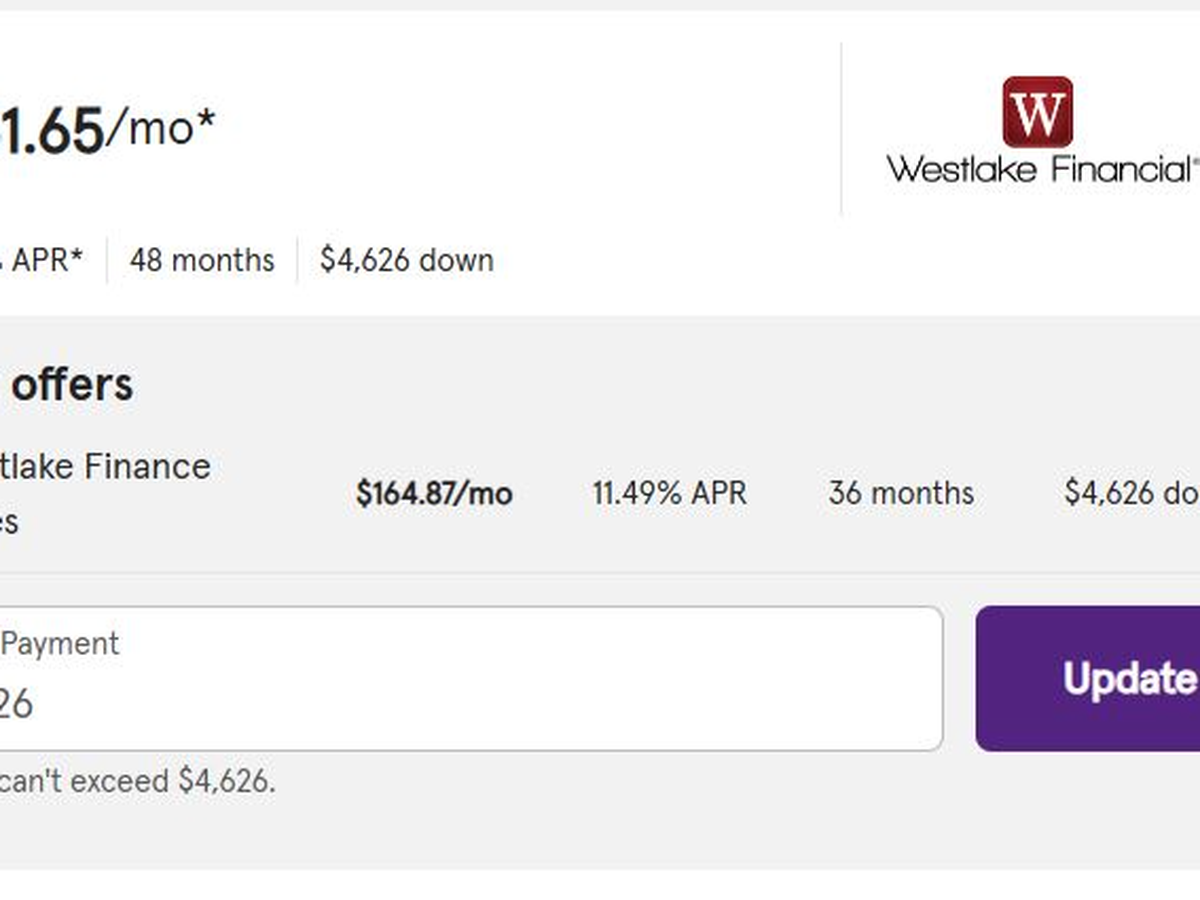The height and width of the screenshot is (900, 1200).
Task: Click the vertical divider left of logo
Action: pyautogui.click(x=841, y=129)
